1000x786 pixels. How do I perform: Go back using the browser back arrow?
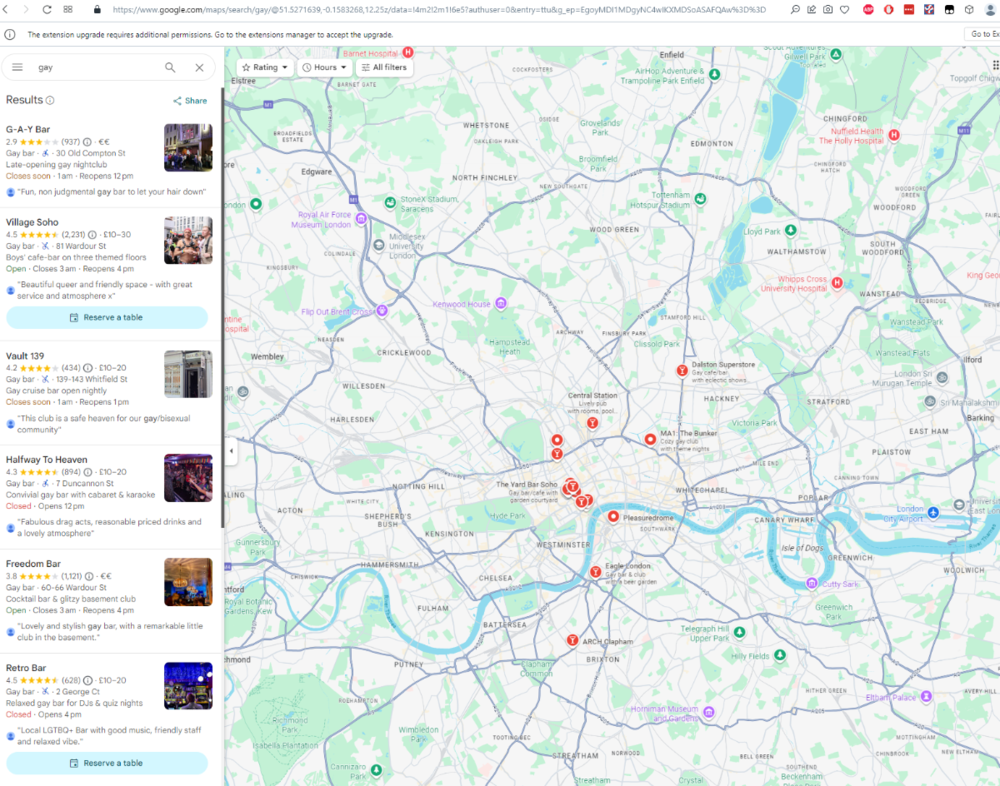6,10
